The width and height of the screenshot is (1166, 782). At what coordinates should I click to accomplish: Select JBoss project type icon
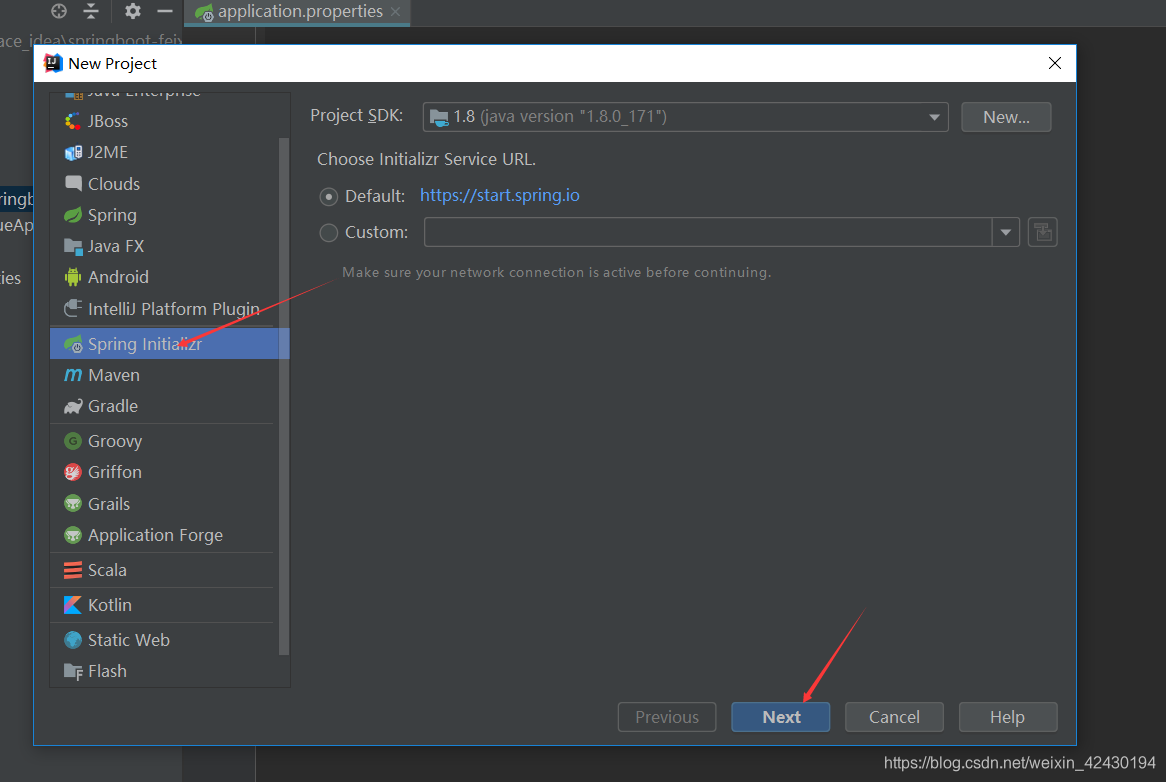(73, 121)
